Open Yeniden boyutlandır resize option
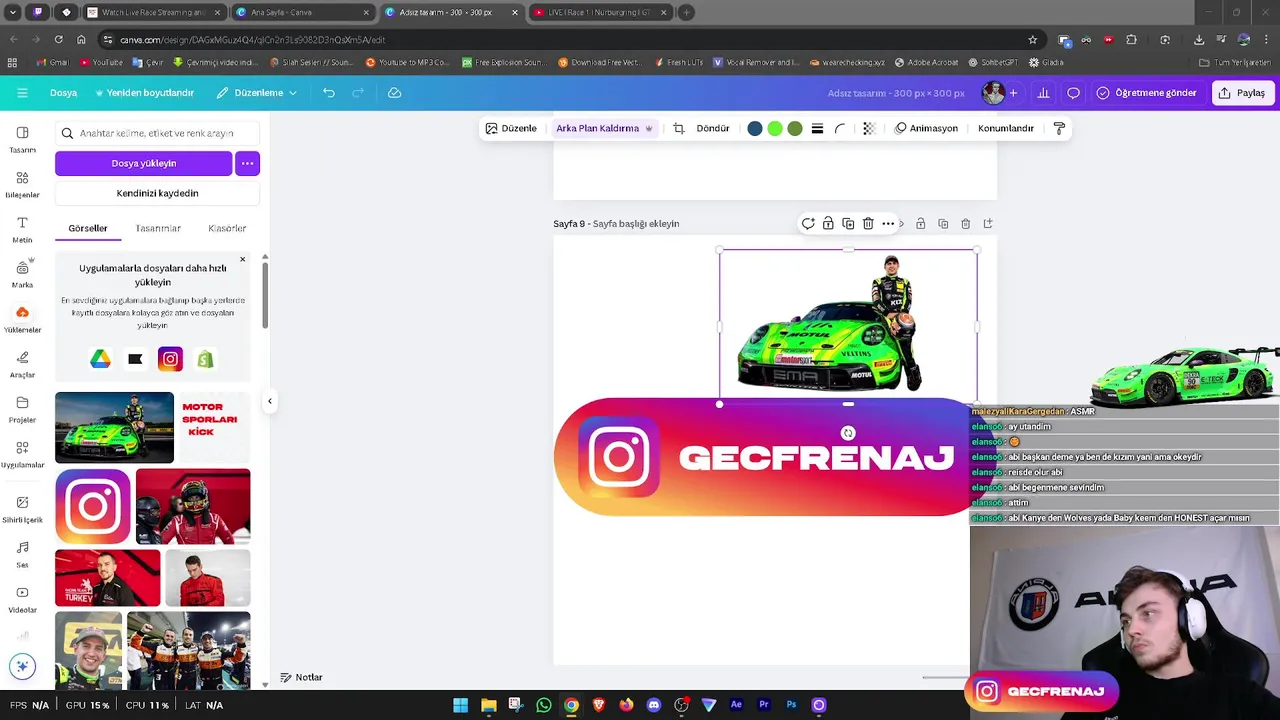Viewport: 1280px width, 720px height. [144, 93]
